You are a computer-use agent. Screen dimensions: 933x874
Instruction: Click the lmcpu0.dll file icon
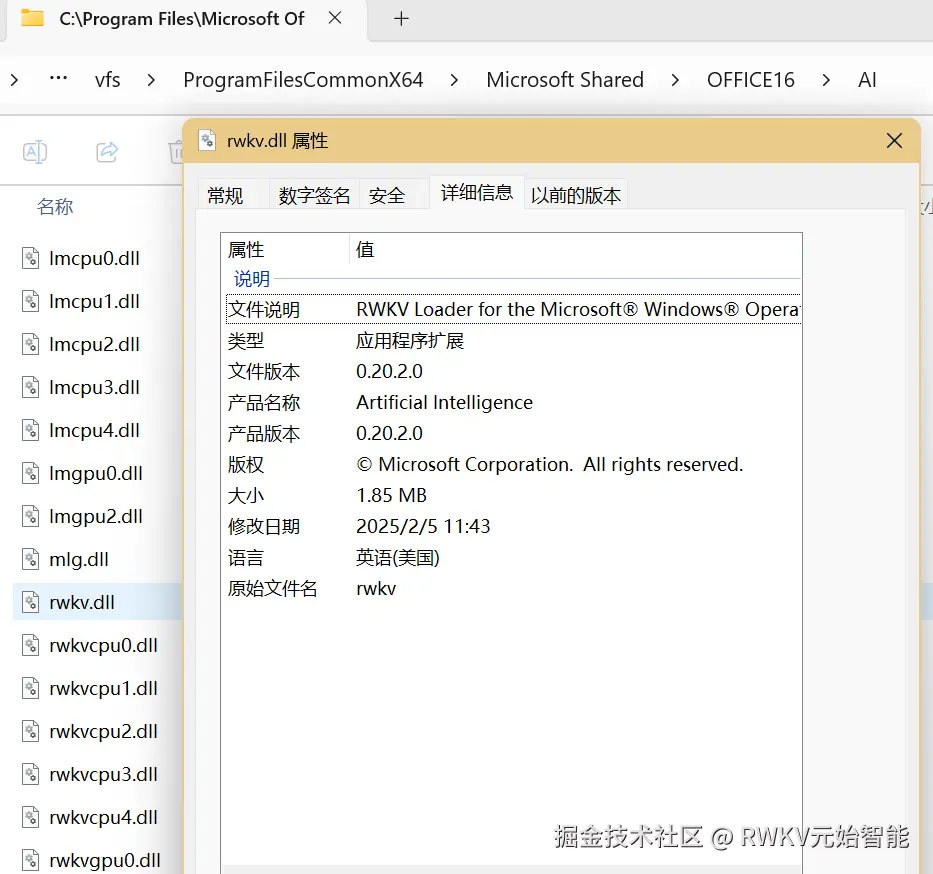coord(29,258)
